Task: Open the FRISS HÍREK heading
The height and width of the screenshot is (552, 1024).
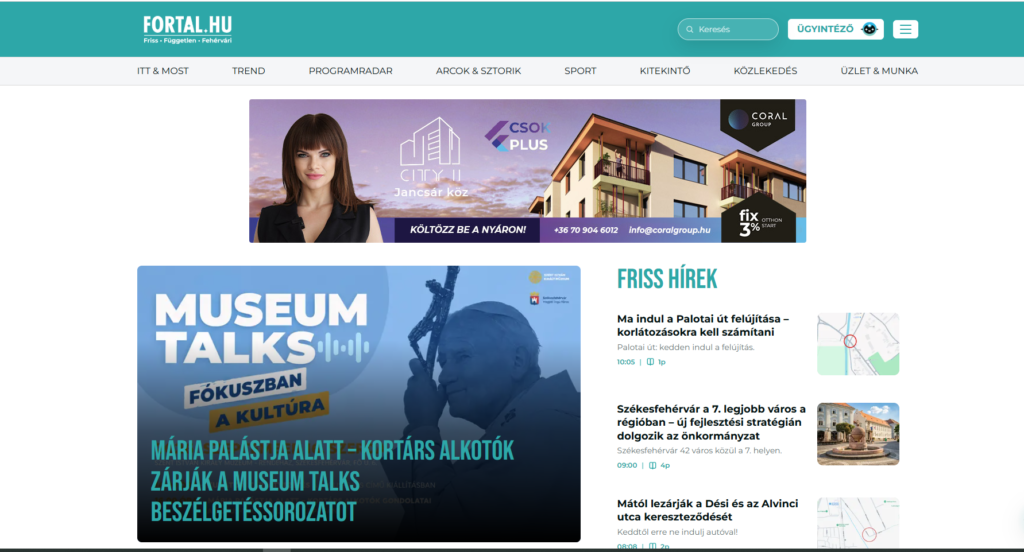Action: [667, 279]
